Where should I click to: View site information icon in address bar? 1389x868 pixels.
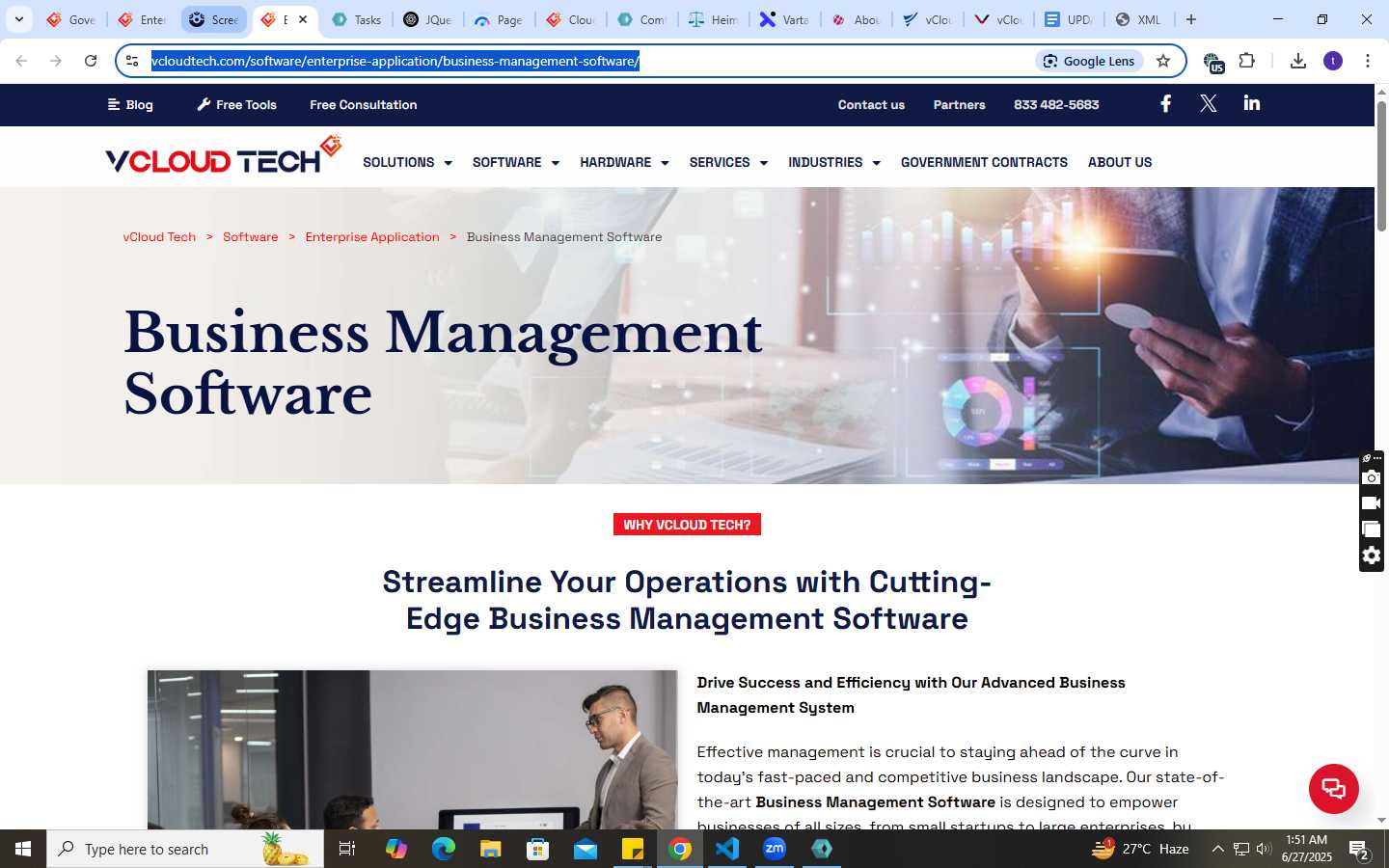132,61
